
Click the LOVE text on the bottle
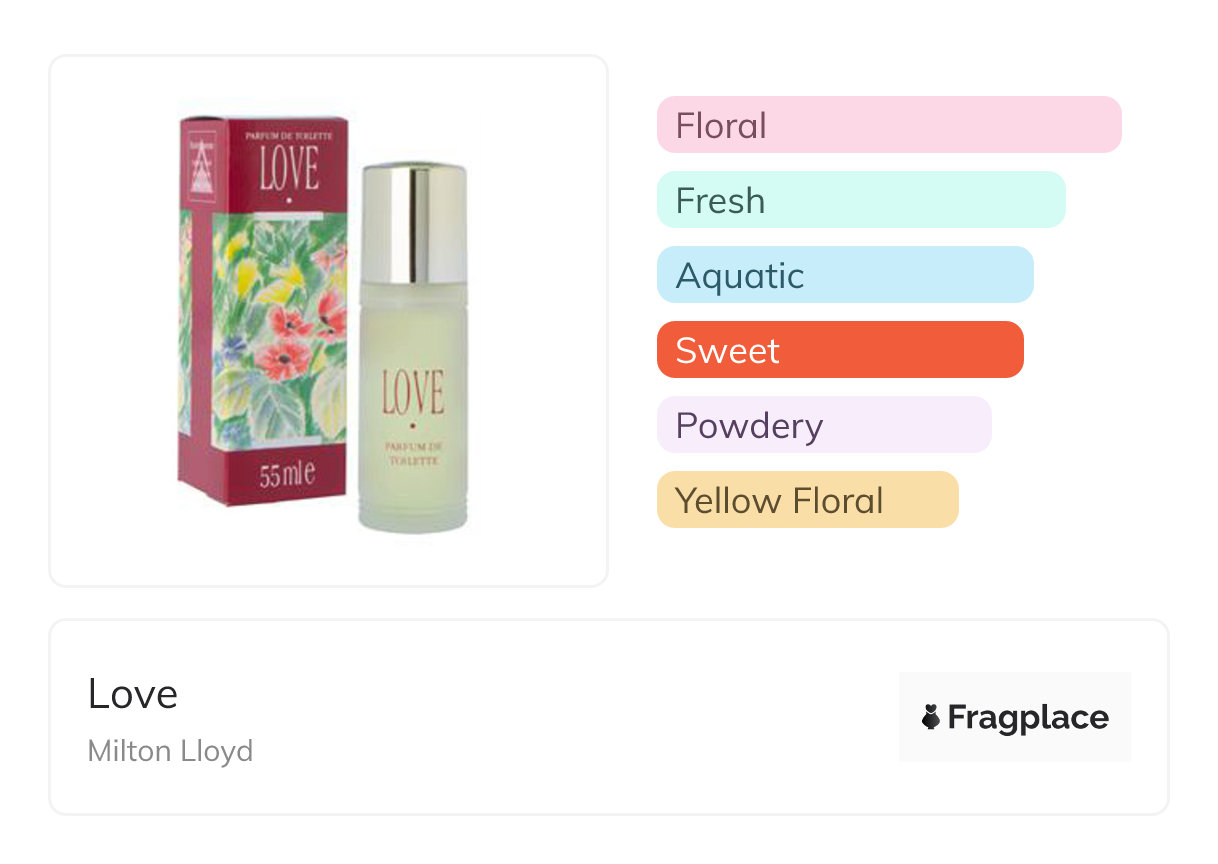coord(412,392)
